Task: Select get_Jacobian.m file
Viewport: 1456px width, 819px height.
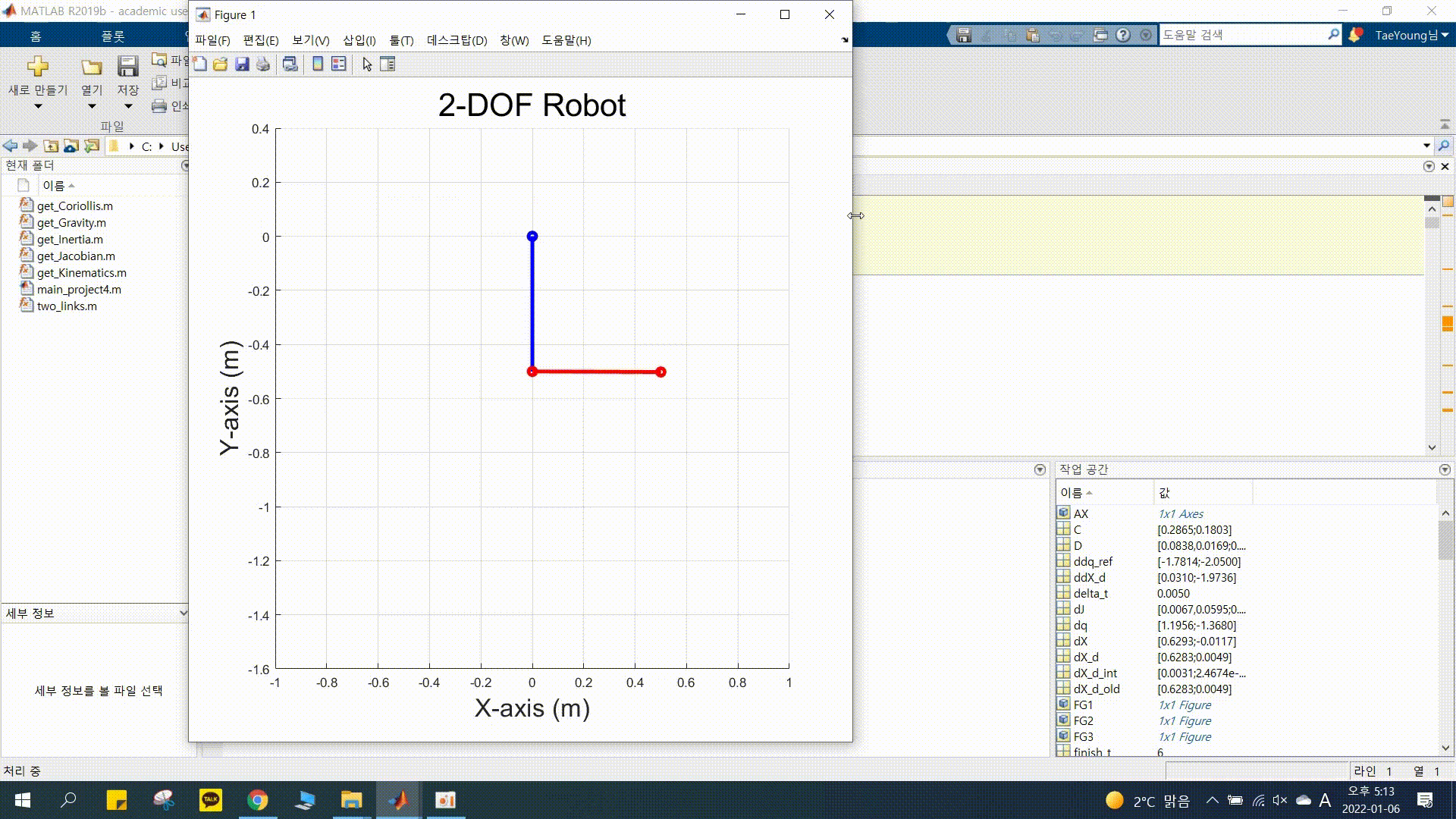Action: [x=76, y=256]
